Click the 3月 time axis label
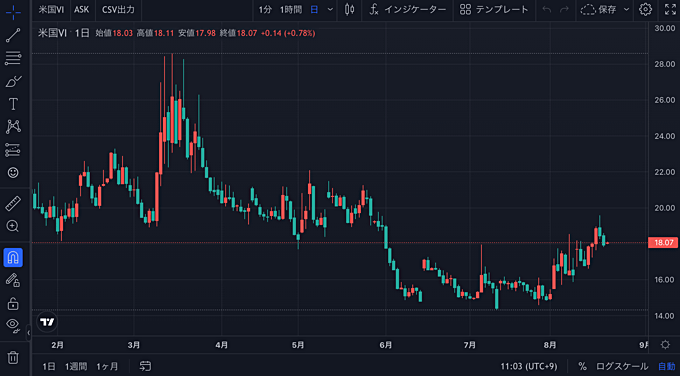Viewport: 680px width, 376px height. pos(134,345)
